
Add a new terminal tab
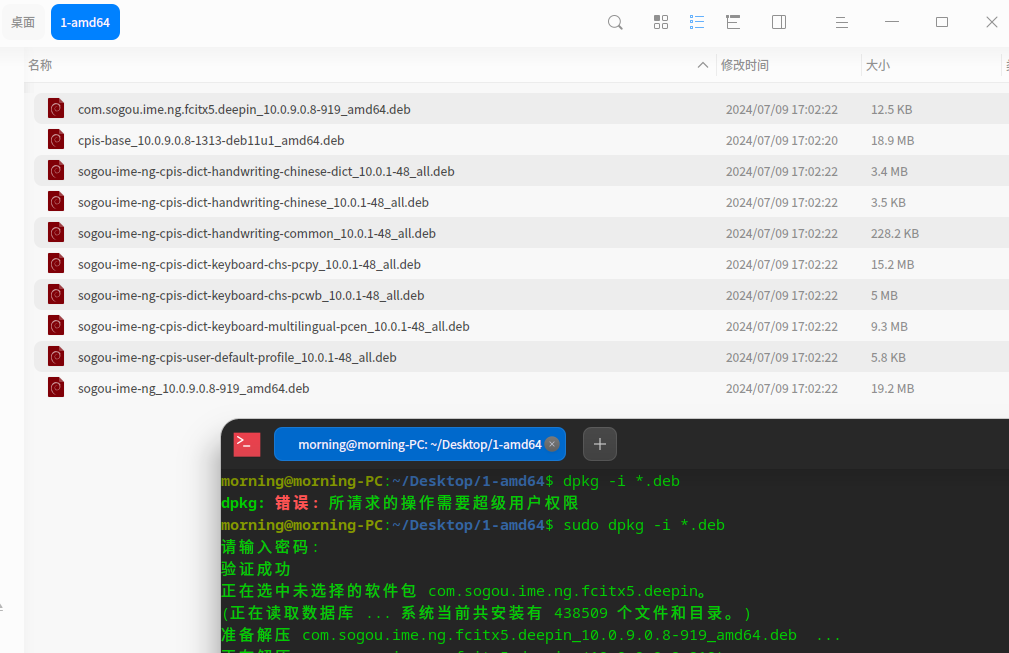(x=600, y=444)
